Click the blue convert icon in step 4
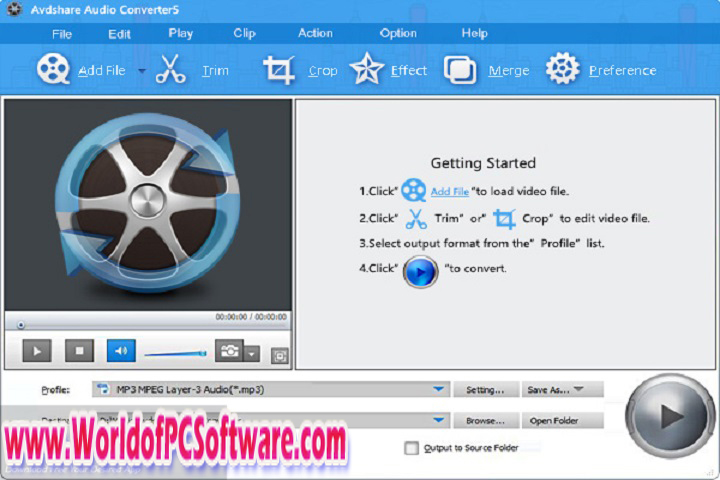The image size is (720, 480). point(420,271)
